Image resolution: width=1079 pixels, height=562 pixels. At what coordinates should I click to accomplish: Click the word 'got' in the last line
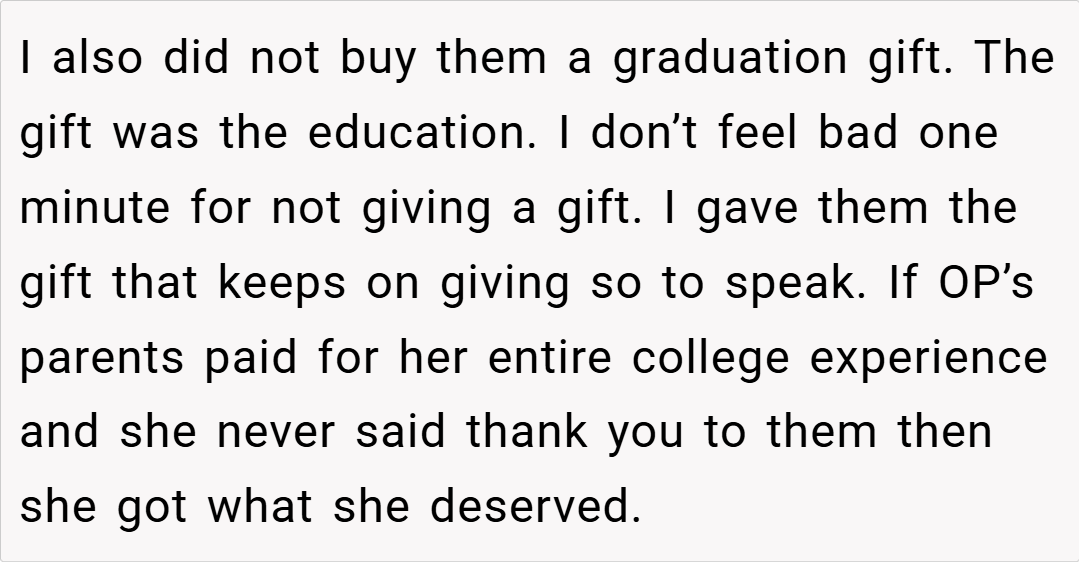pos(153,509)
